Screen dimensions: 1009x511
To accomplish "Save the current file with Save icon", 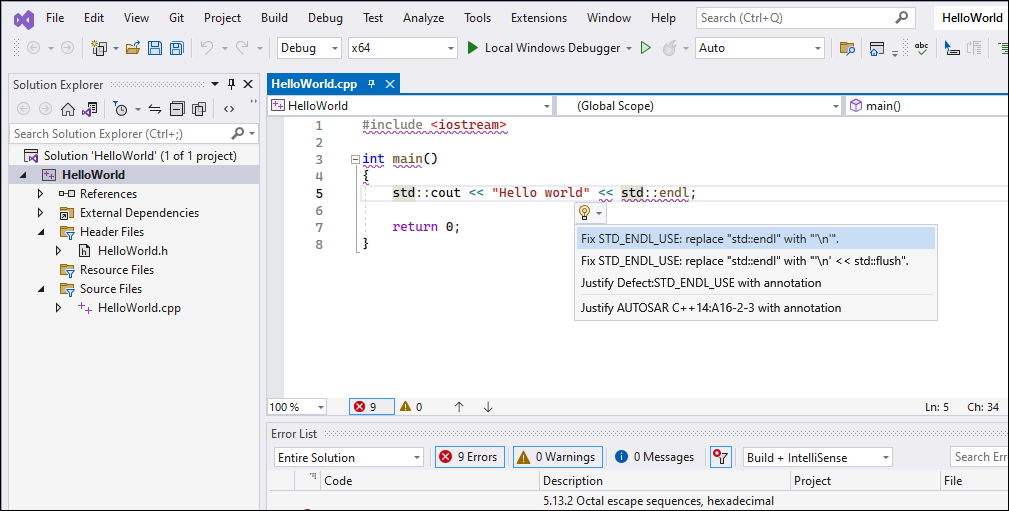I will click(154, 48).
